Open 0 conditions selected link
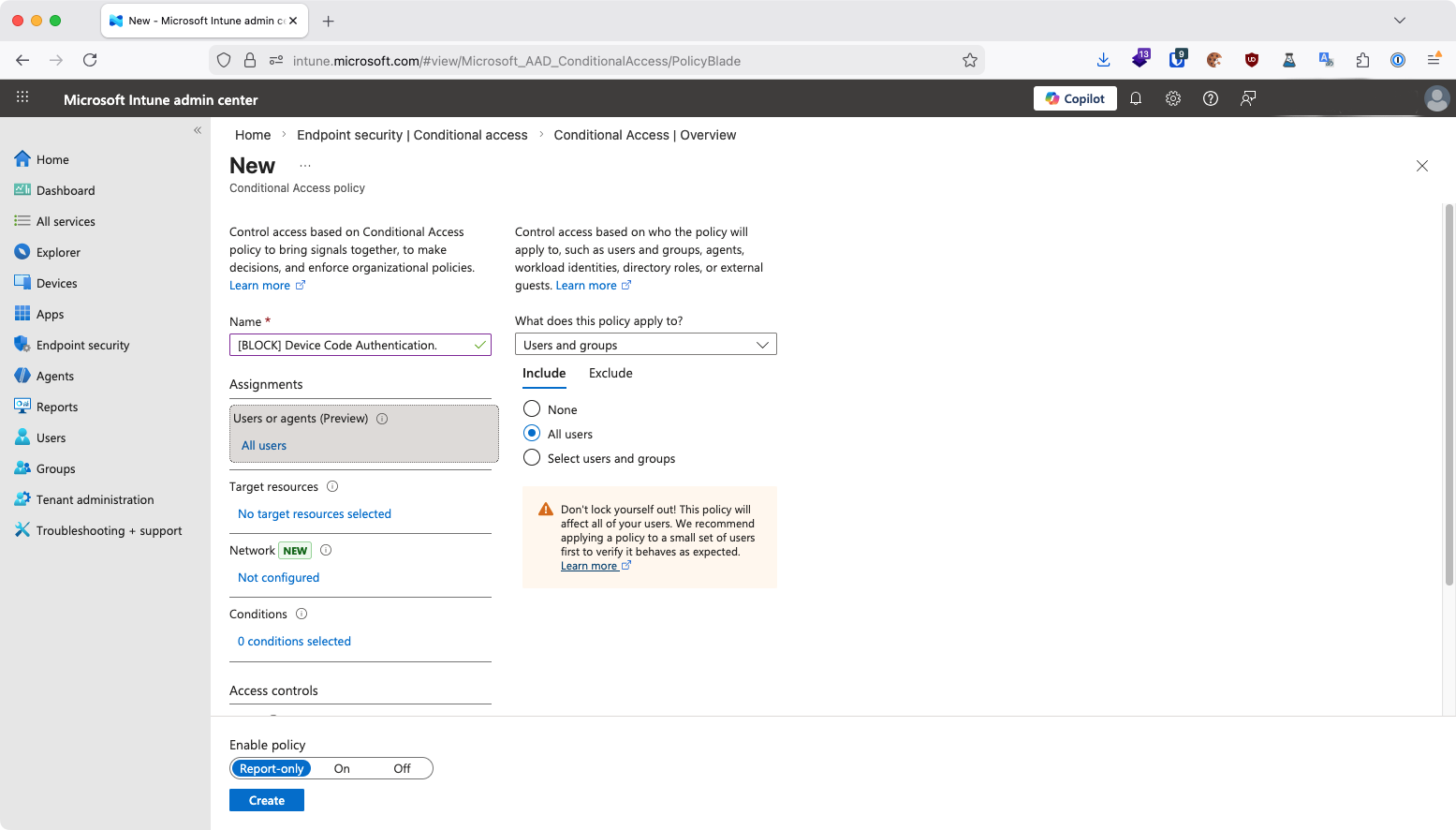The width and height of the screenshot is (1456, 830). (294, 641)
